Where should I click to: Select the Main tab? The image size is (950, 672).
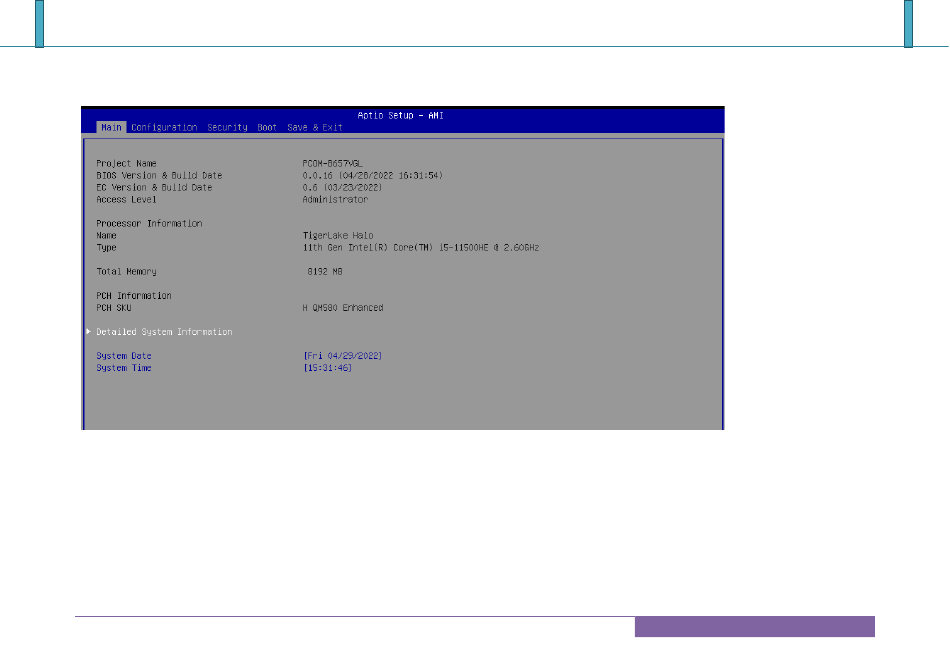coord(111,127)
